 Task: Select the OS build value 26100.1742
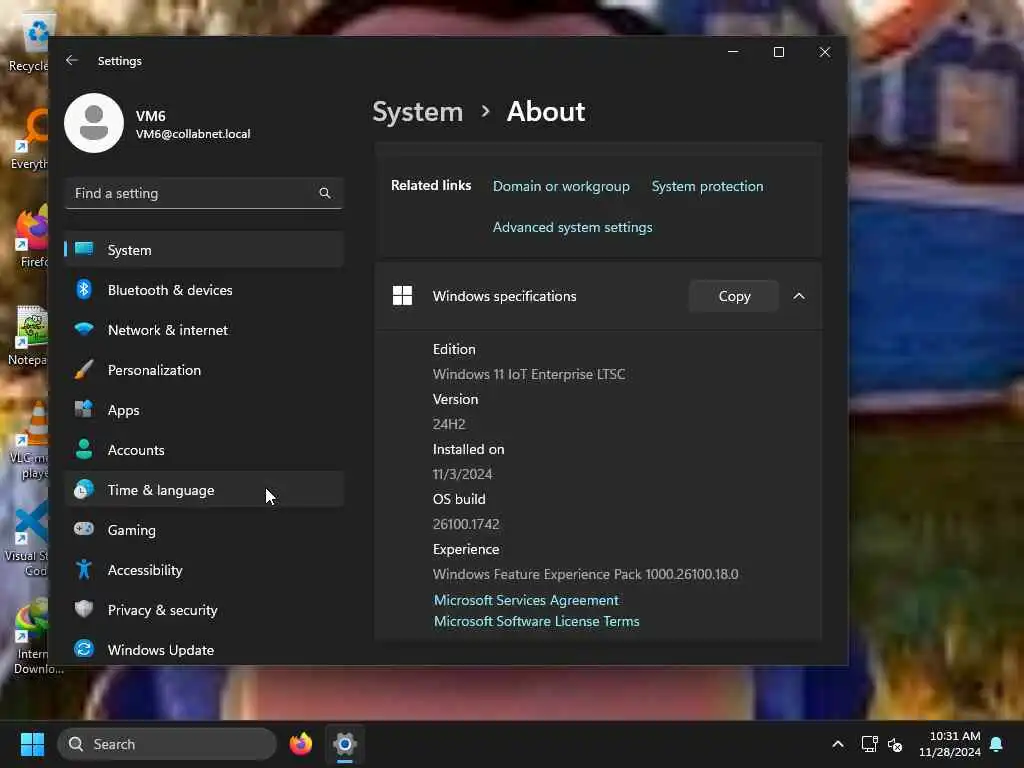(x=466, y=524)
